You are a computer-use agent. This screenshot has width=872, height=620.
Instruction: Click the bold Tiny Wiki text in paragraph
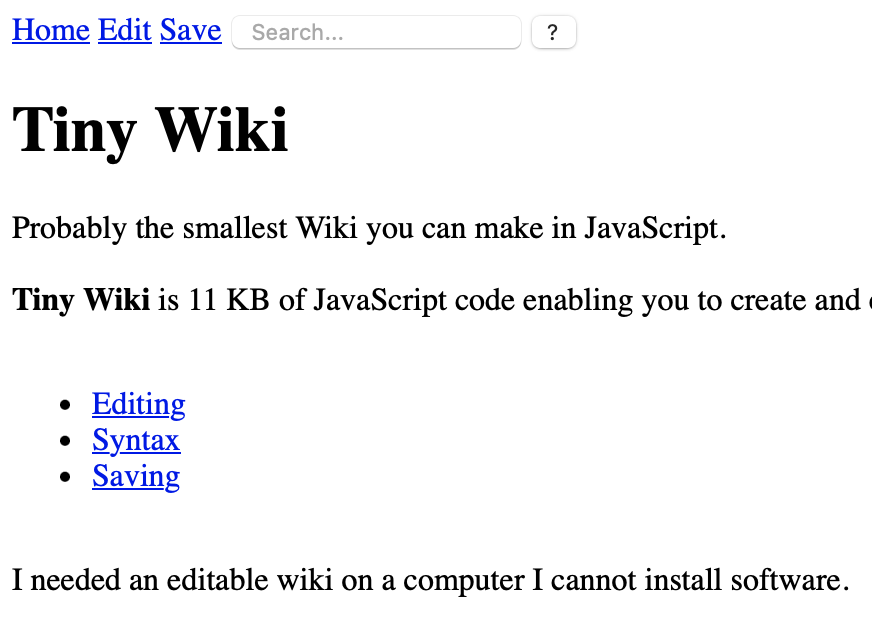coord(81,300)
